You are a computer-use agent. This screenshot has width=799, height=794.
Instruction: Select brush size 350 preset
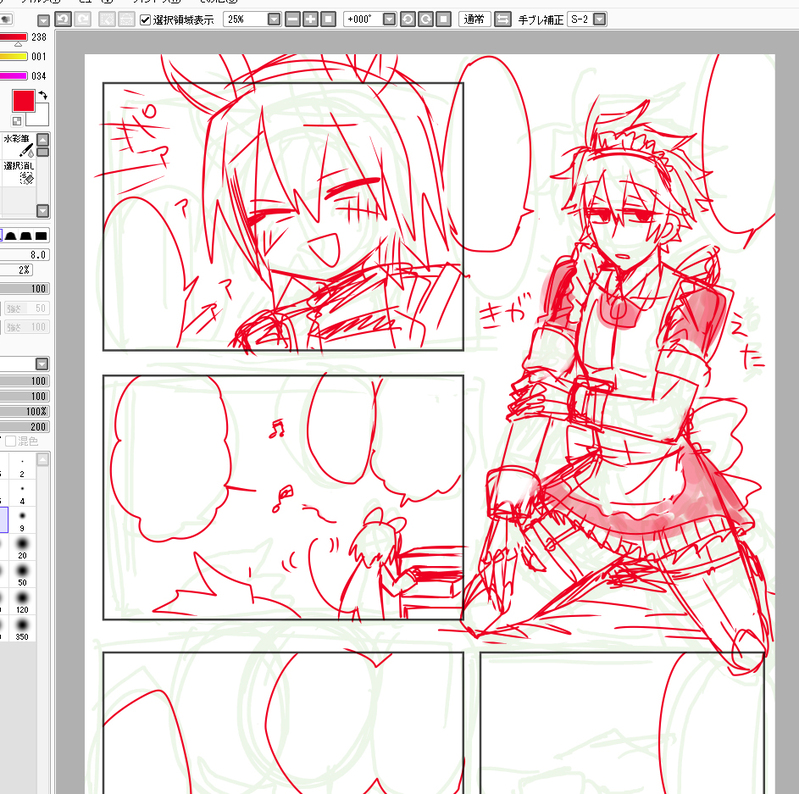22,629
